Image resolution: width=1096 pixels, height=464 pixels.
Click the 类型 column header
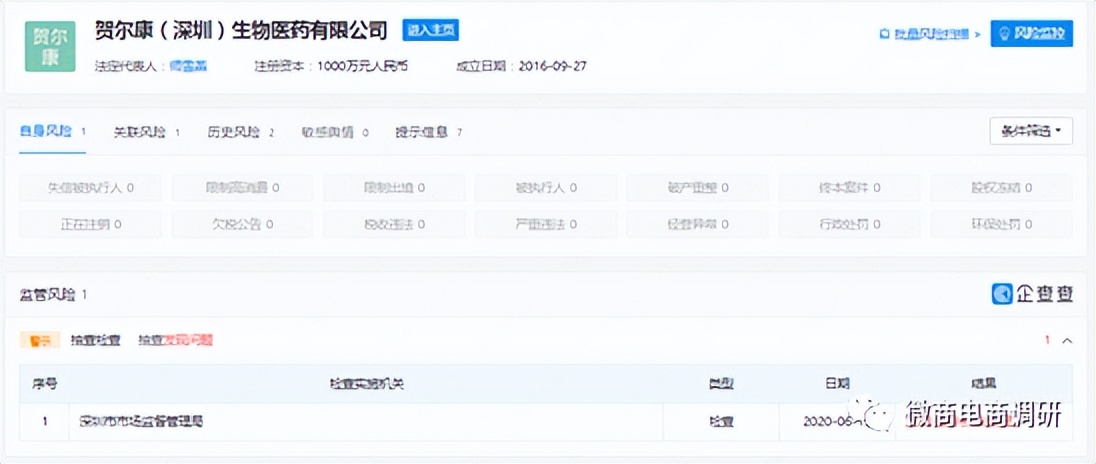click(x=721, y=384)
